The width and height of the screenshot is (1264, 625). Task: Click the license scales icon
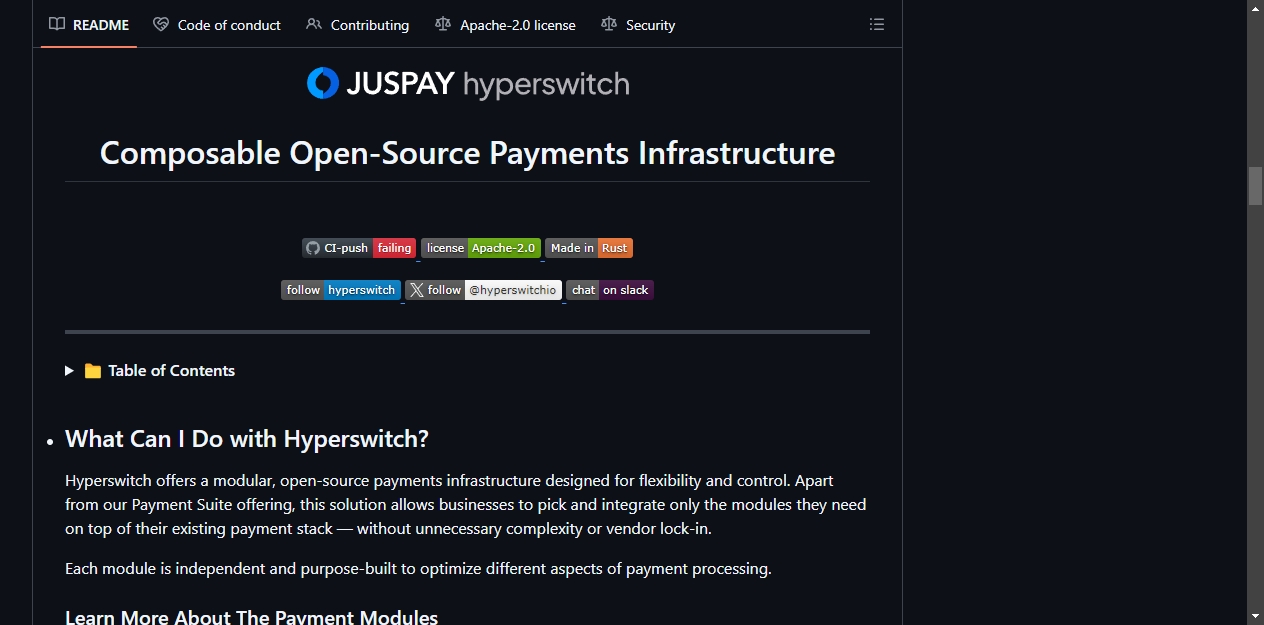pos(443,25)
